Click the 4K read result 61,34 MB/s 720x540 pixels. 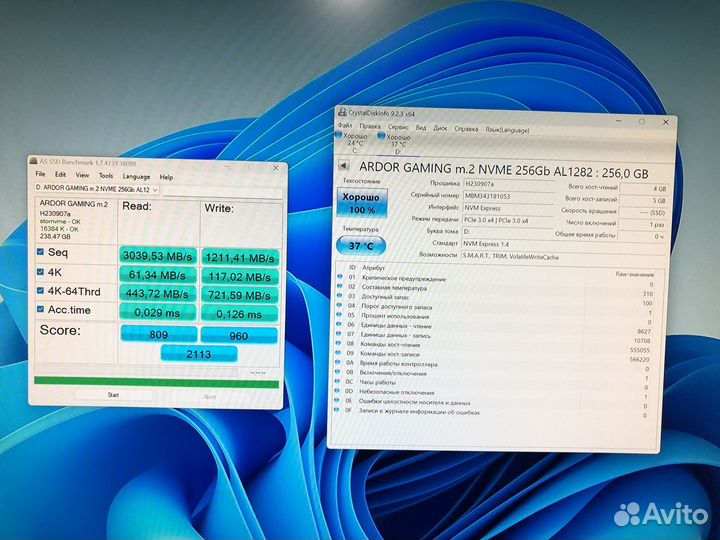[158, 275]
